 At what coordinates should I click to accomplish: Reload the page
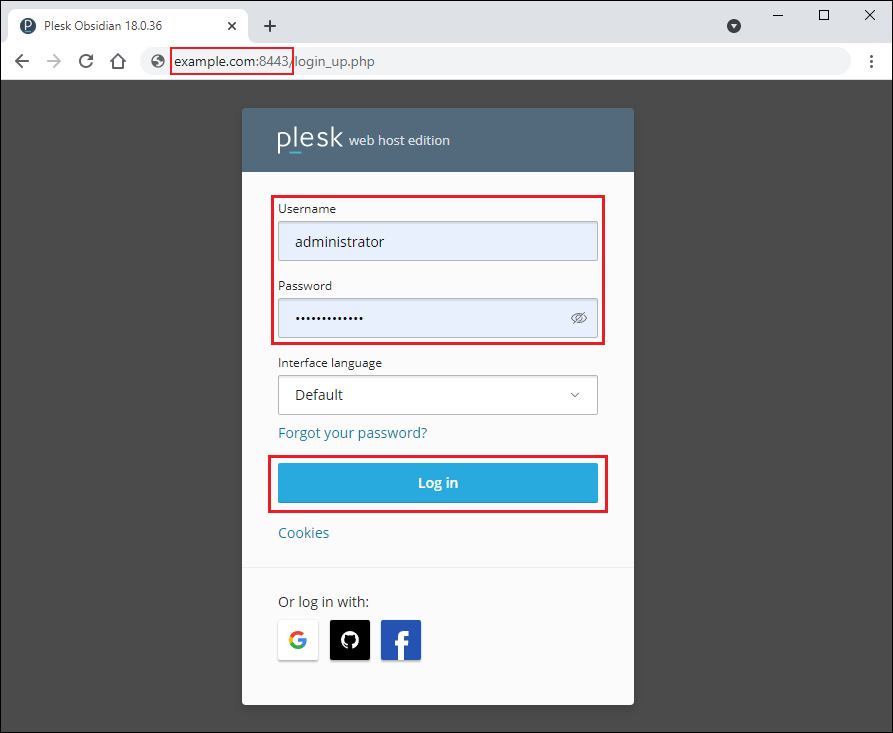pos(86,62)
